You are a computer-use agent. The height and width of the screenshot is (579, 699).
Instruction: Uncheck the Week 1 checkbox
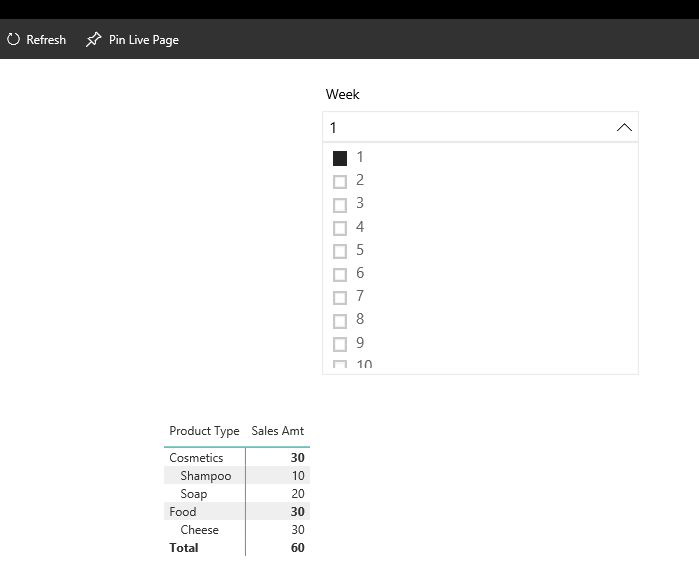coord(340,158)
